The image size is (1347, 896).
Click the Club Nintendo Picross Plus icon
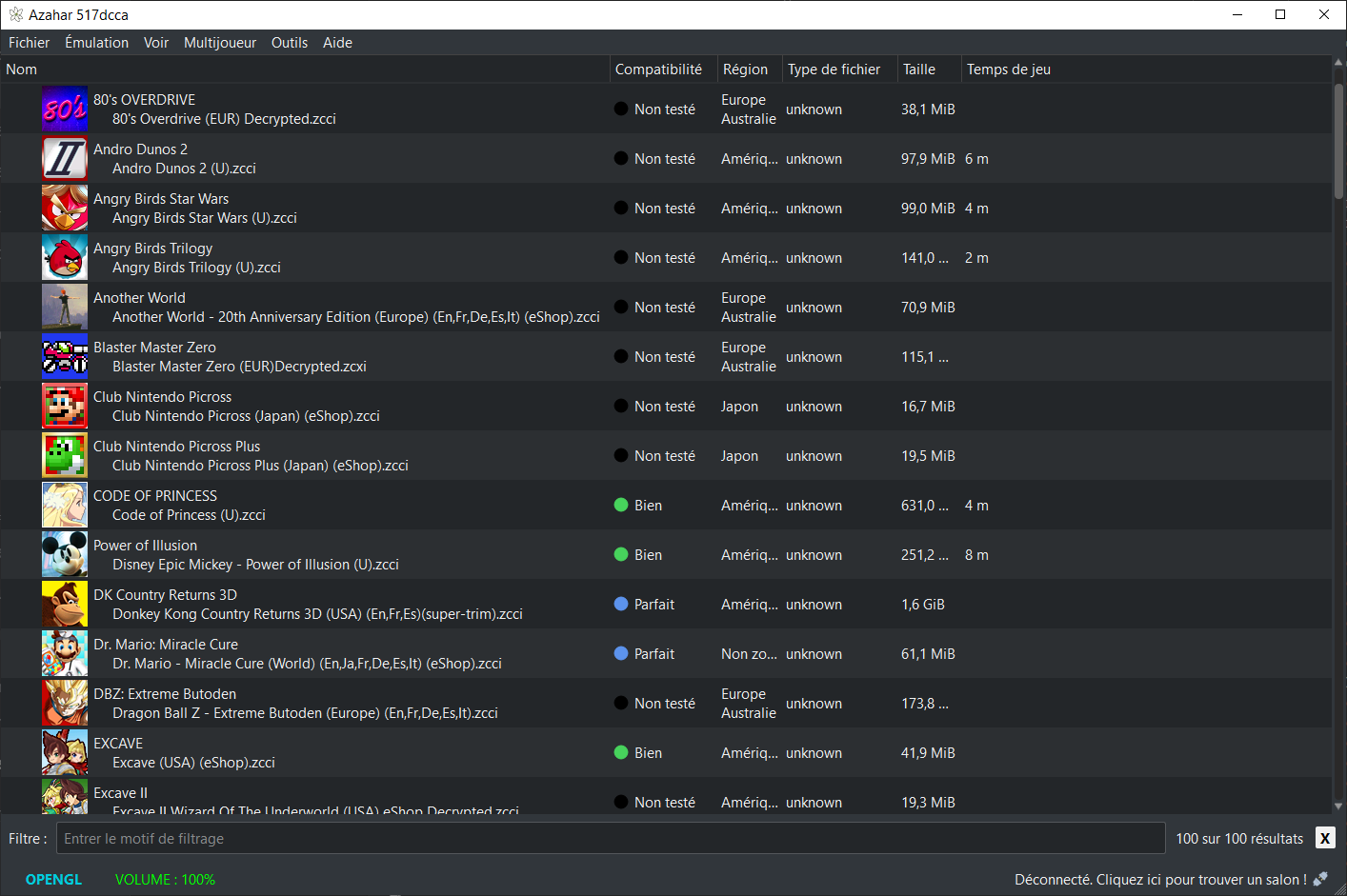[x=64, y=455]
